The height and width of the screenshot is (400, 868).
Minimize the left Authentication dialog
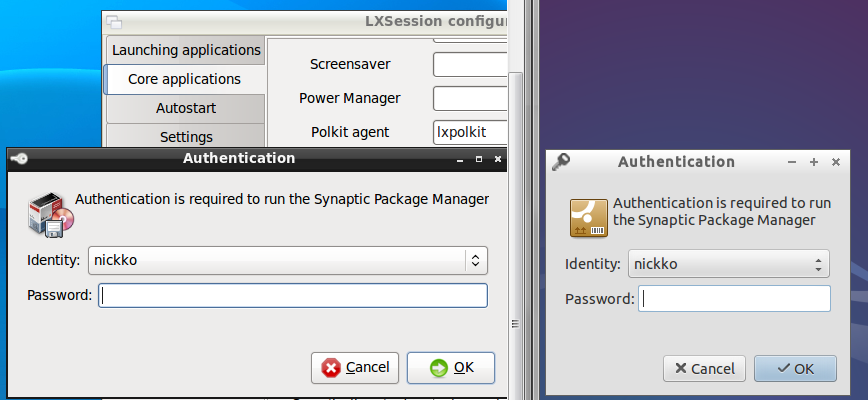[460, 159]
